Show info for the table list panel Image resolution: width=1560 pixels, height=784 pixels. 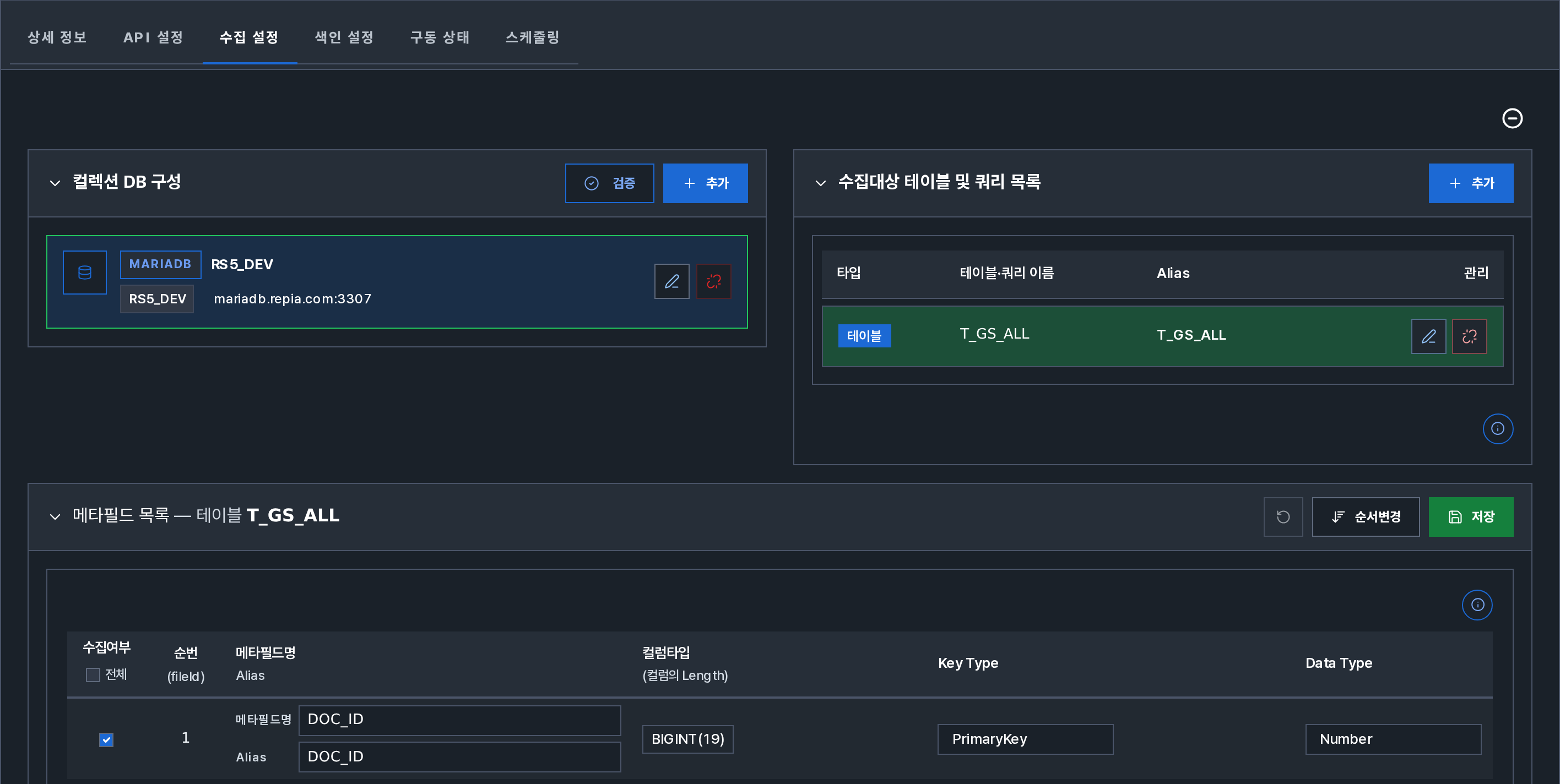(x=1498, y=429)
